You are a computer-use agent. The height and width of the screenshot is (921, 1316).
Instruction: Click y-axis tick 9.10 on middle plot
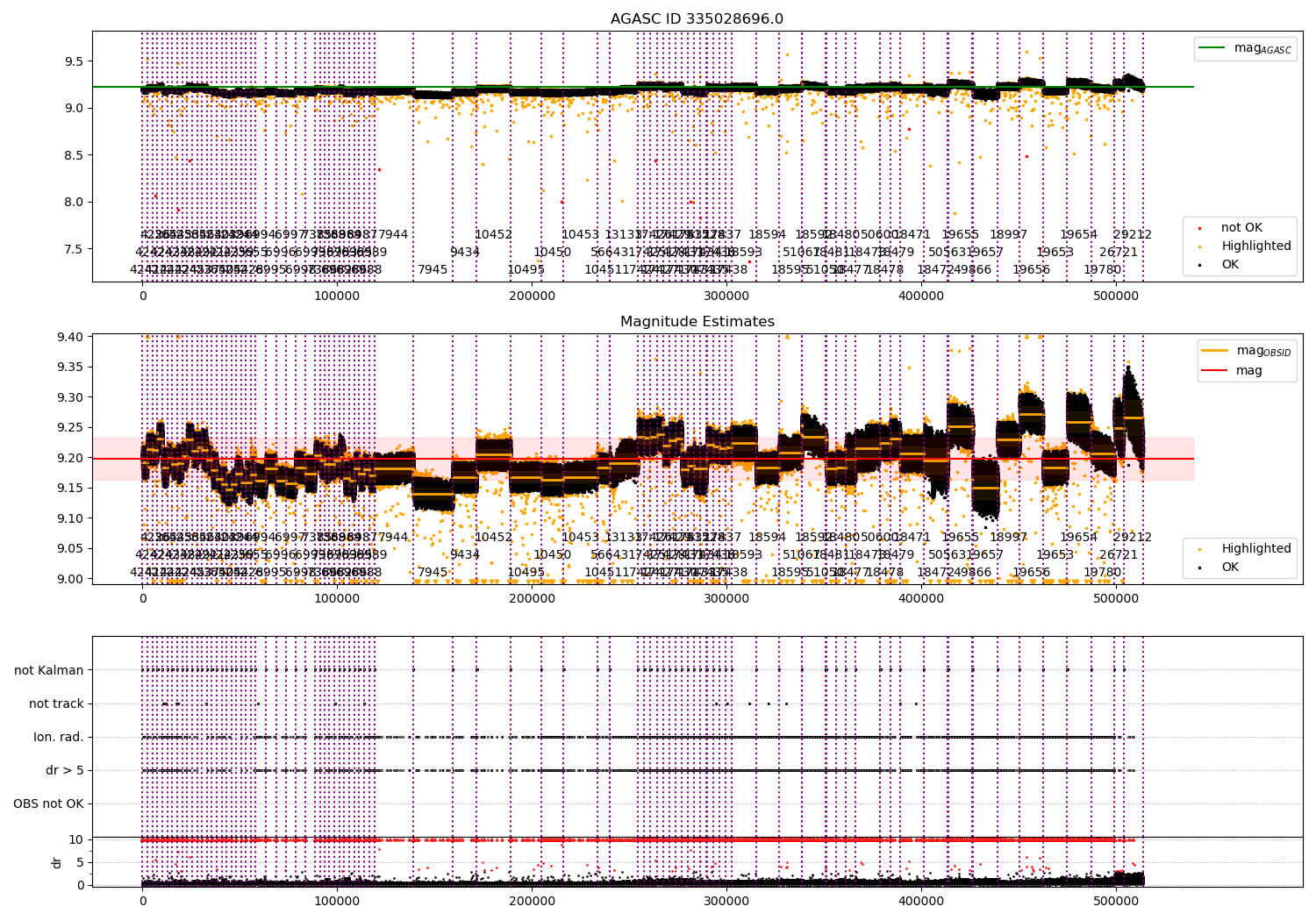tap(69, 518)
